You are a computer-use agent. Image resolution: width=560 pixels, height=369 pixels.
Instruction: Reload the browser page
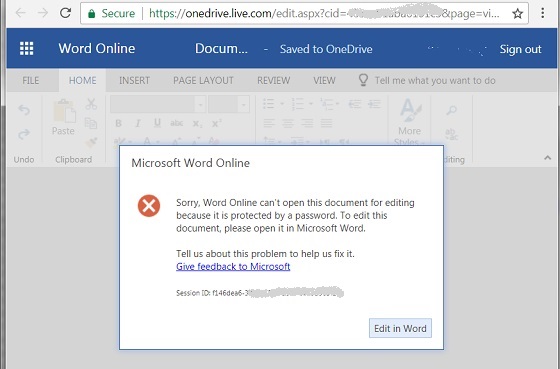[65, 13]
